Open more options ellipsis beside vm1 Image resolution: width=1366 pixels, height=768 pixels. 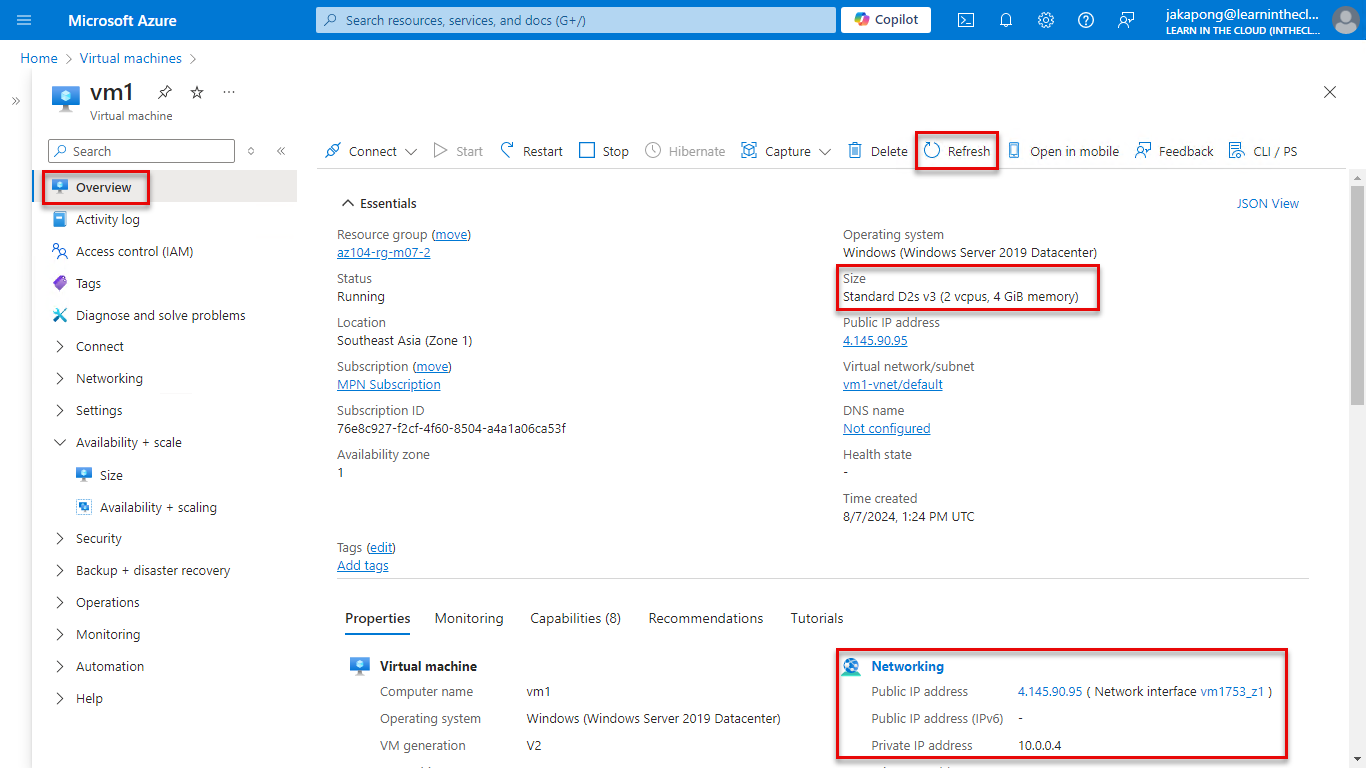coord(229,92)
